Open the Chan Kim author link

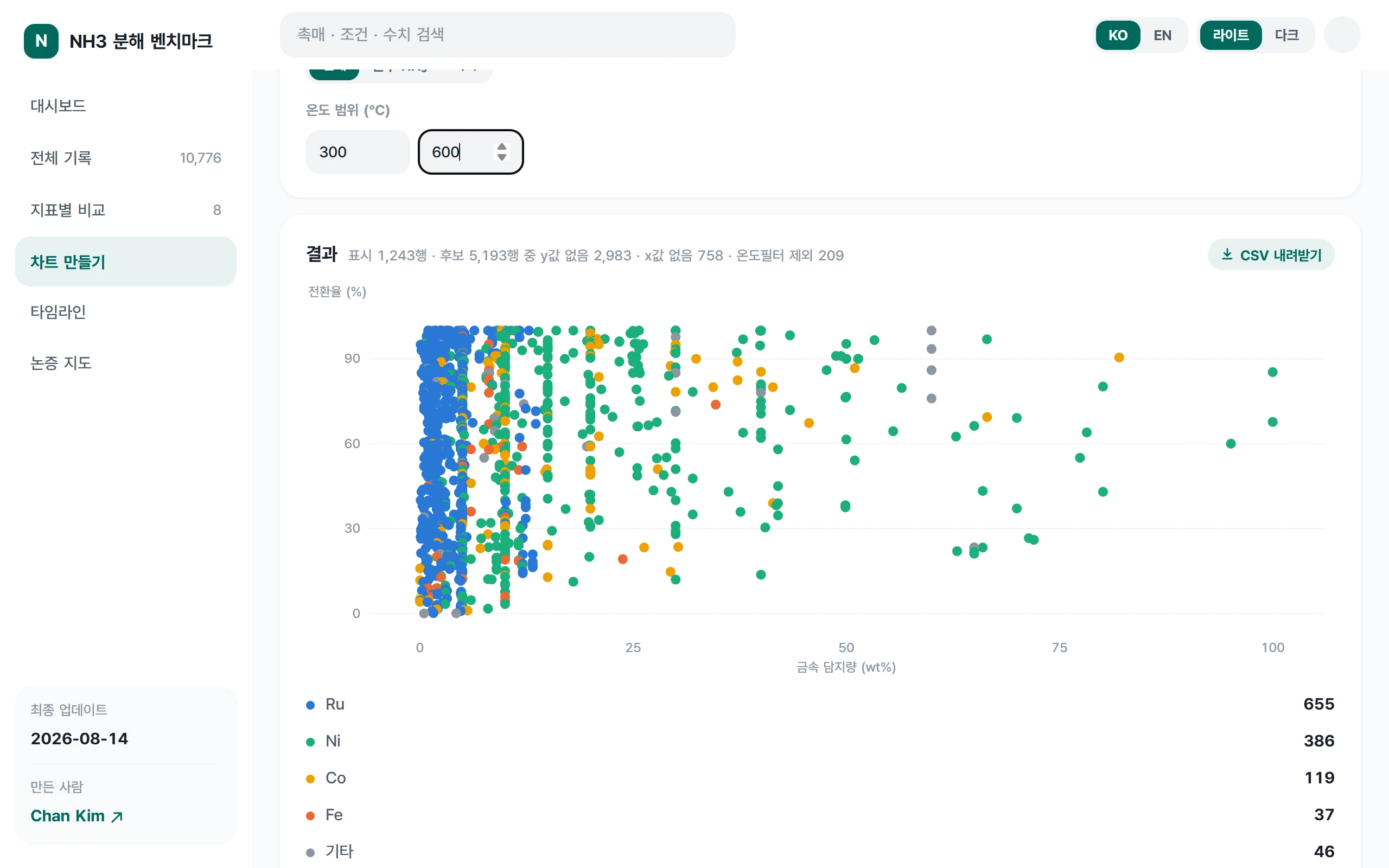point(77,816)
